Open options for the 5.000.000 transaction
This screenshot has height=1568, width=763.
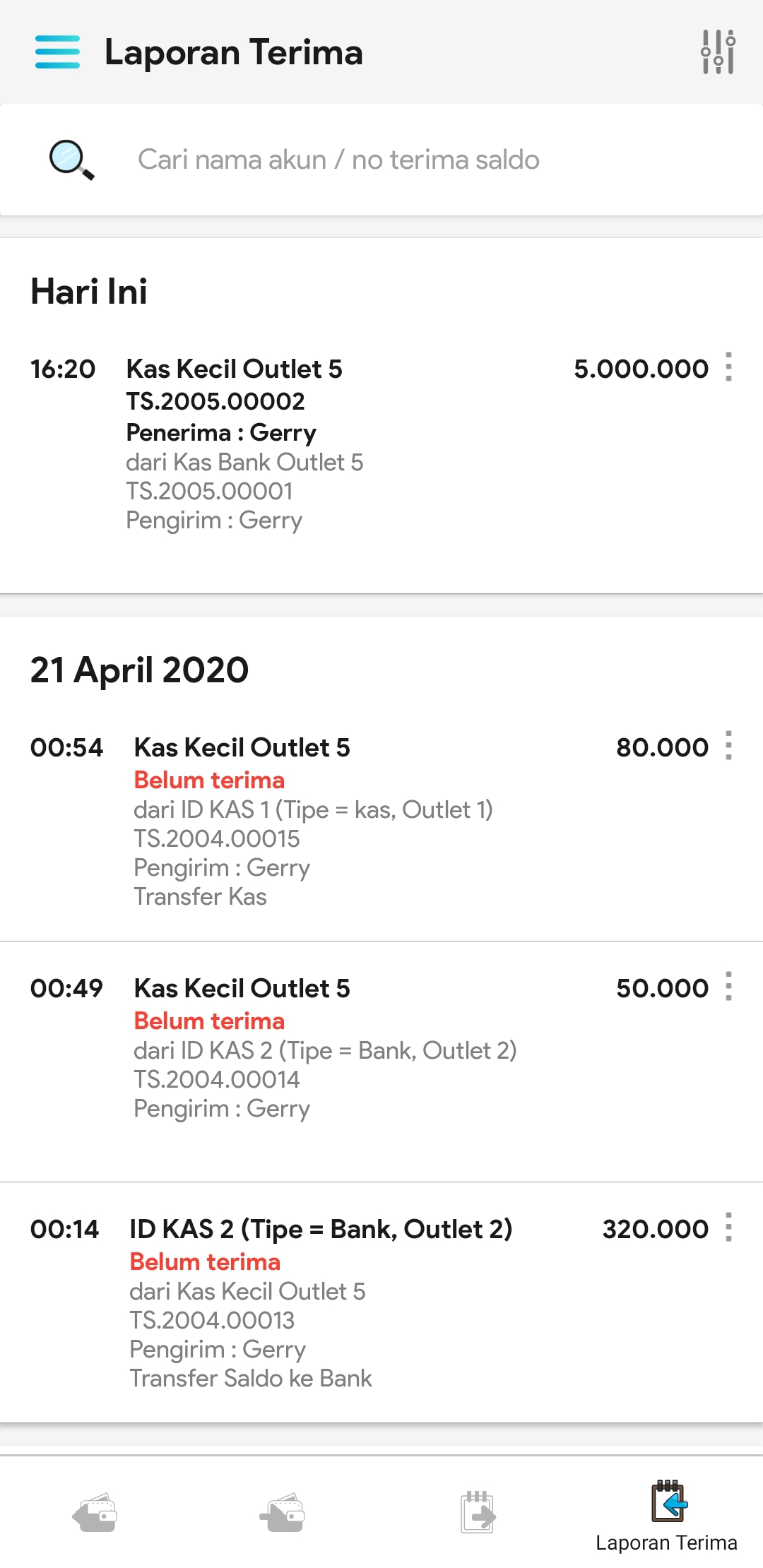(728, 367)
